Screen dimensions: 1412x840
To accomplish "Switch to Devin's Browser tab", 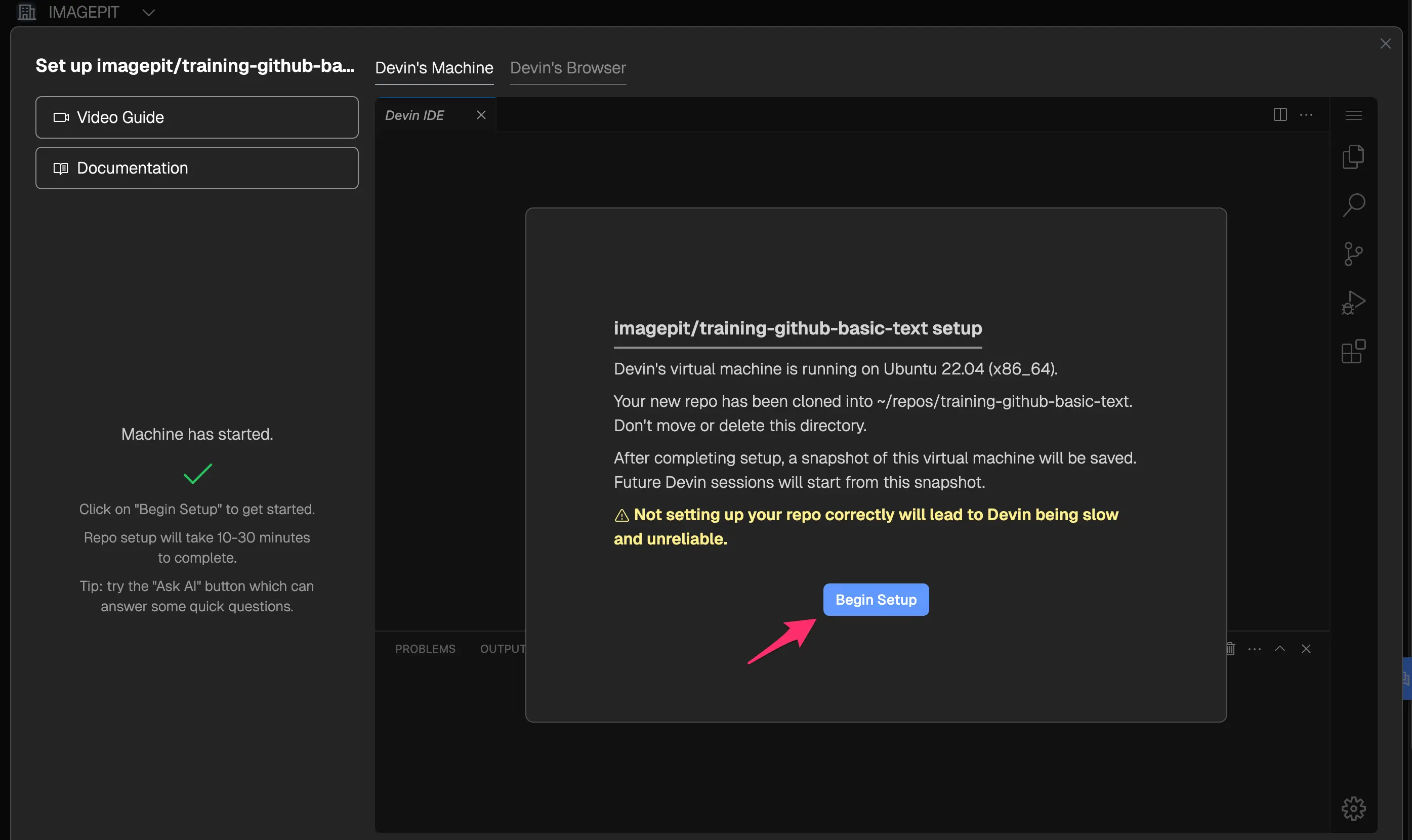I will [568, 68].
